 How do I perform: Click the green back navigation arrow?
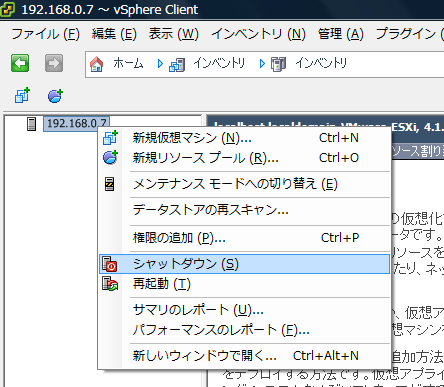[20, 63]
